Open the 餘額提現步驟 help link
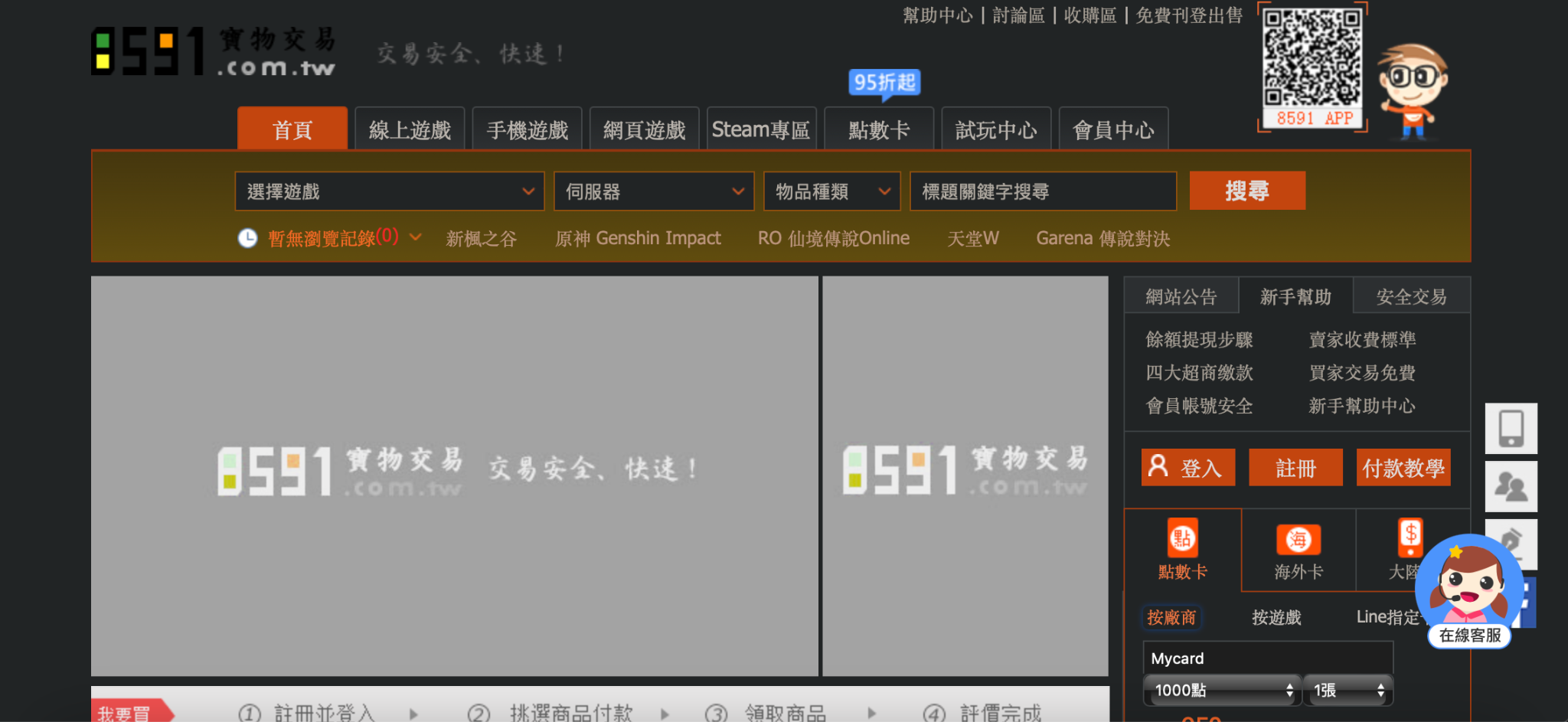Screen dimensions: 1568x722 (x=1199, y=339)
